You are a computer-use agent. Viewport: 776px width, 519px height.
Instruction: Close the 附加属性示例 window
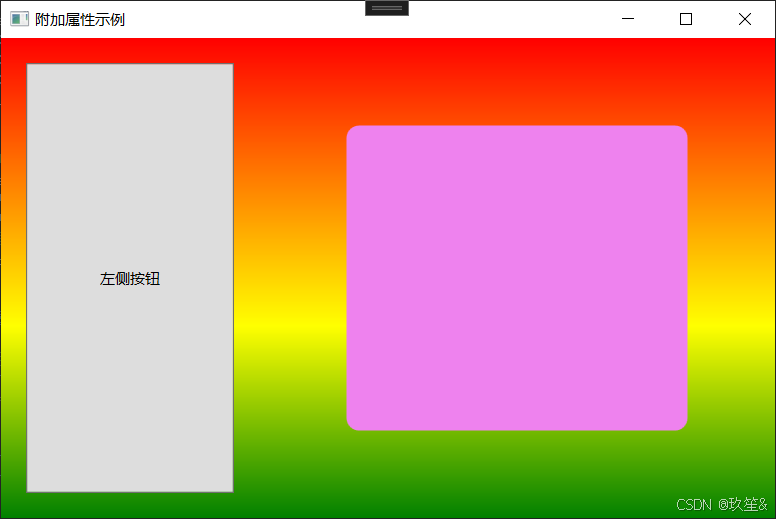[745, 19]
